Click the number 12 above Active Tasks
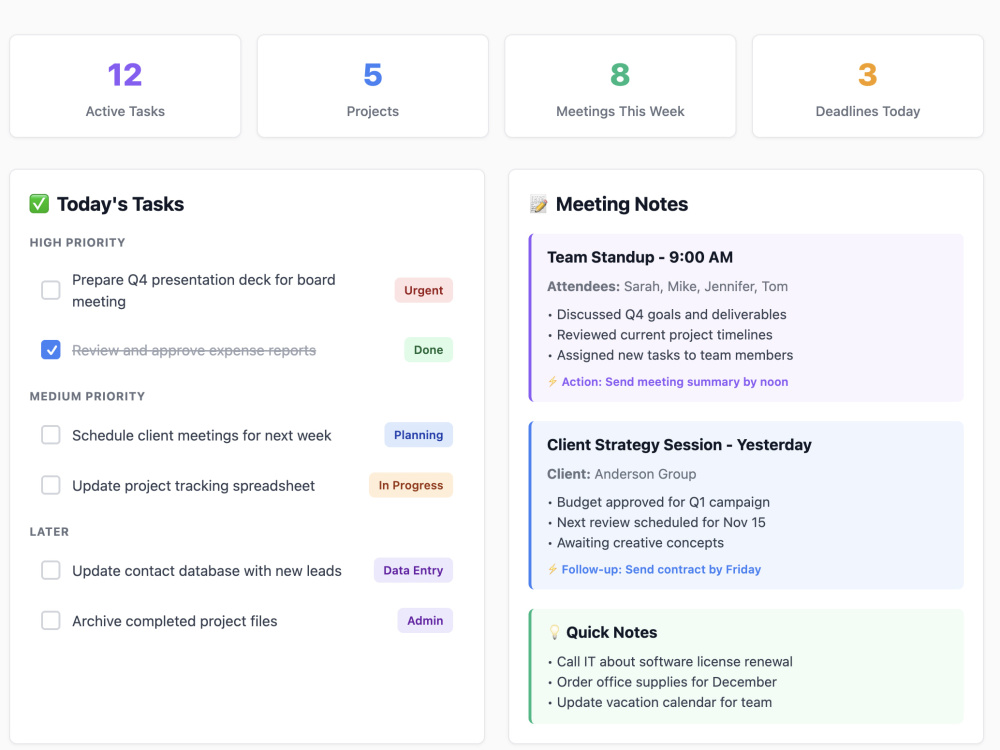The height and width of the screenshot is (750, 1000). click(125, 75)
